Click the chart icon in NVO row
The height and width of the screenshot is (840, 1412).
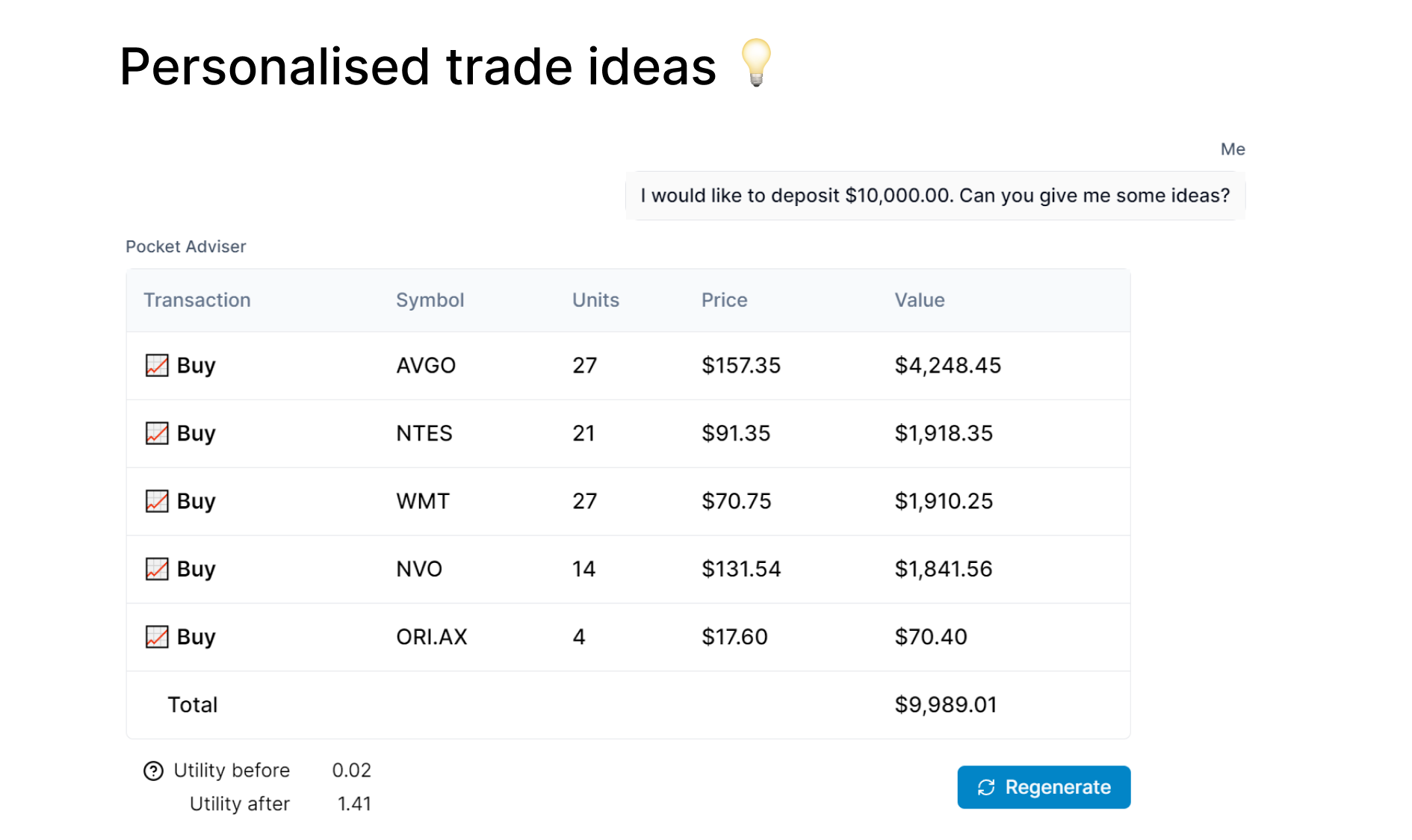(x=157, y=570)
